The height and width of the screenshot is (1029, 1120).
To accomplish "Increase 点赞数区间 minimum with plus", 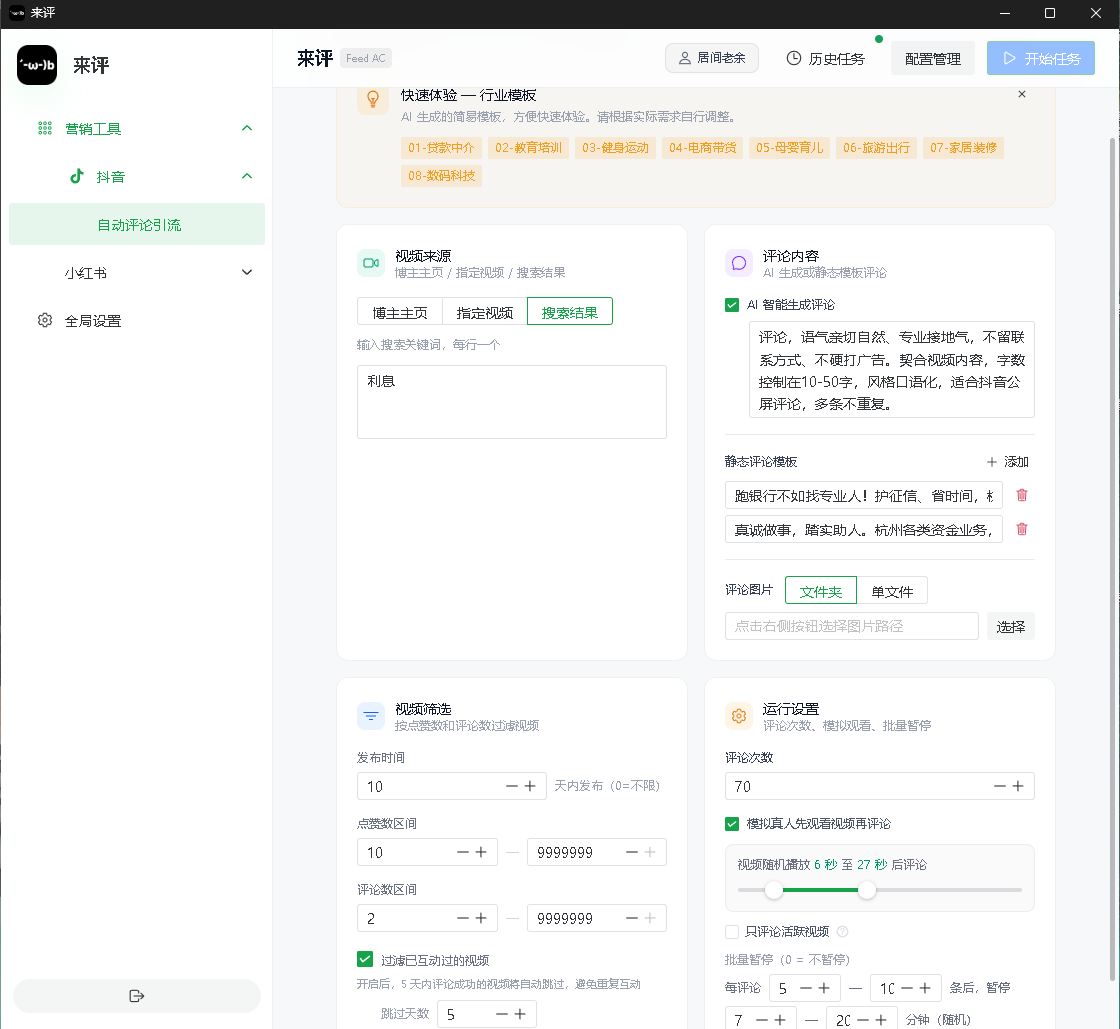I will pyautogui.click(x=481, y=852).
